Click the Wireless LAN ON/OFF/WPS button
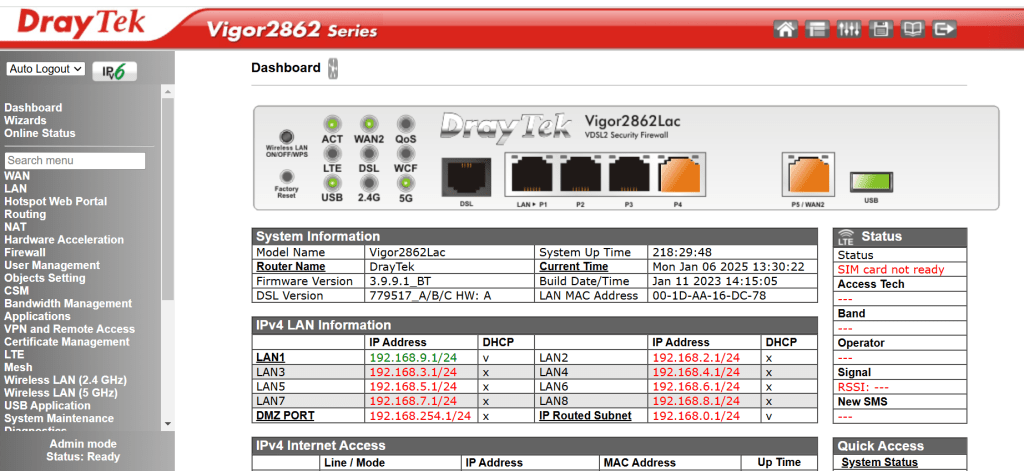Screen dimensions: 1024x471 click(286, 137)
